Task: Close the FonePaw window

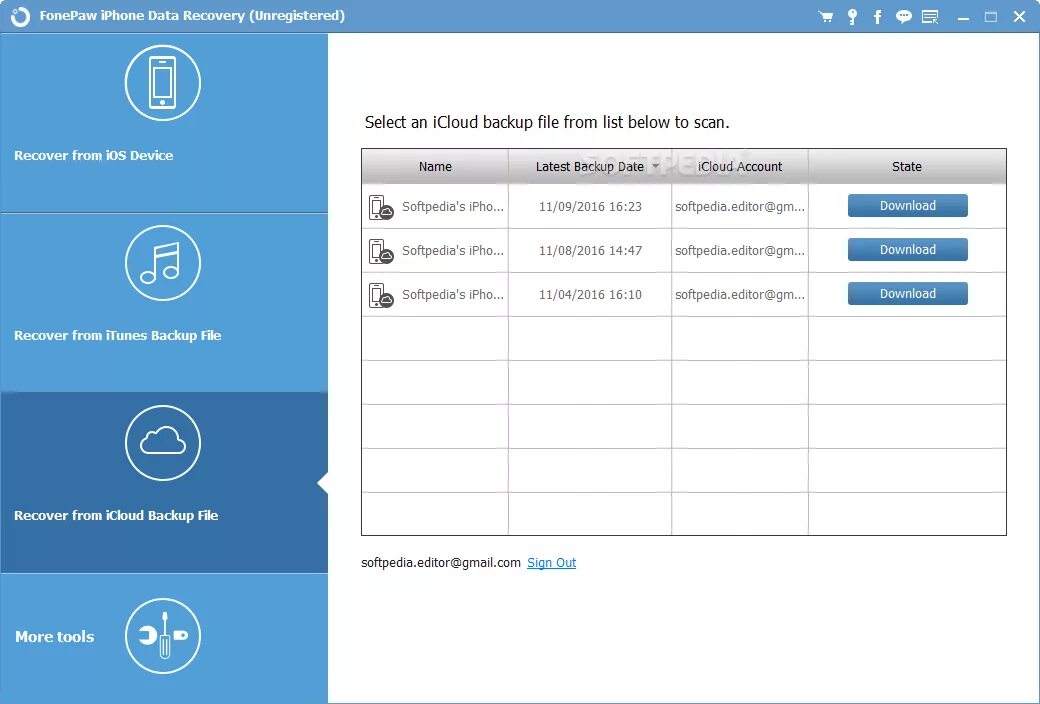Action: coord(1019,17)
